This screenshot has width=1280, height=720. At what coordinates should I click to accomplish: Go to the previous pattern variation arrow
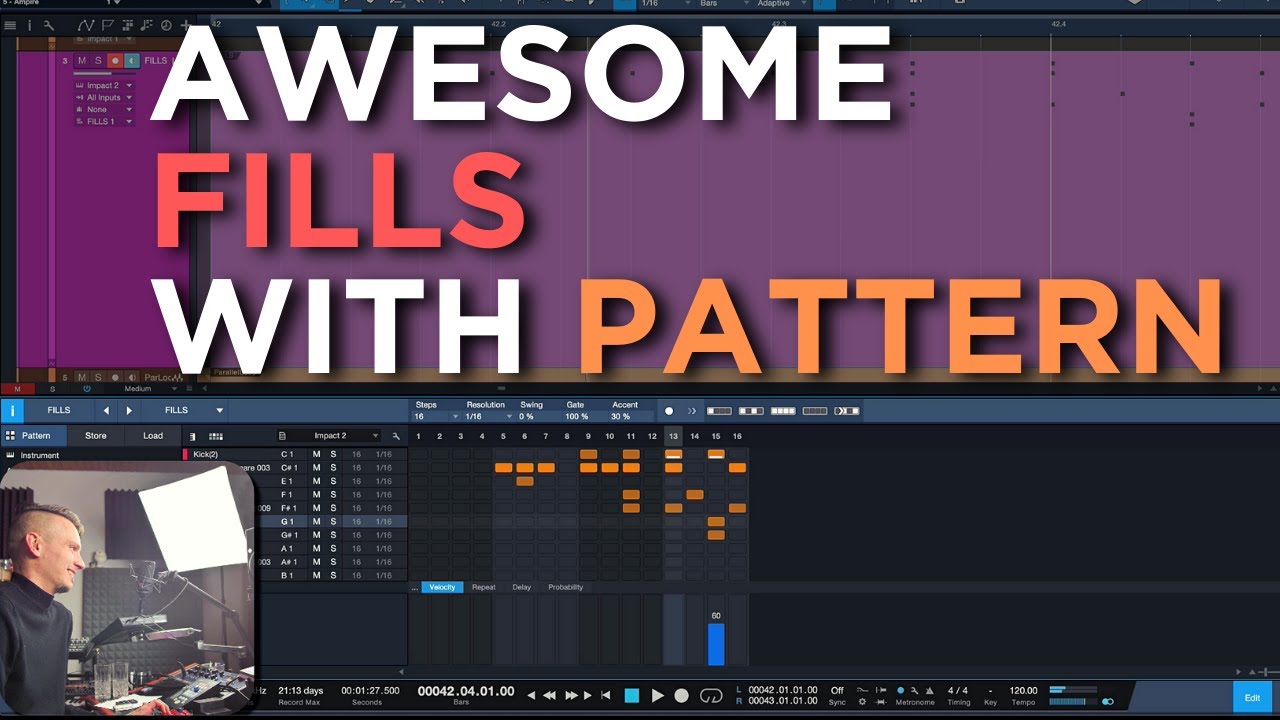tap(107, 410)
